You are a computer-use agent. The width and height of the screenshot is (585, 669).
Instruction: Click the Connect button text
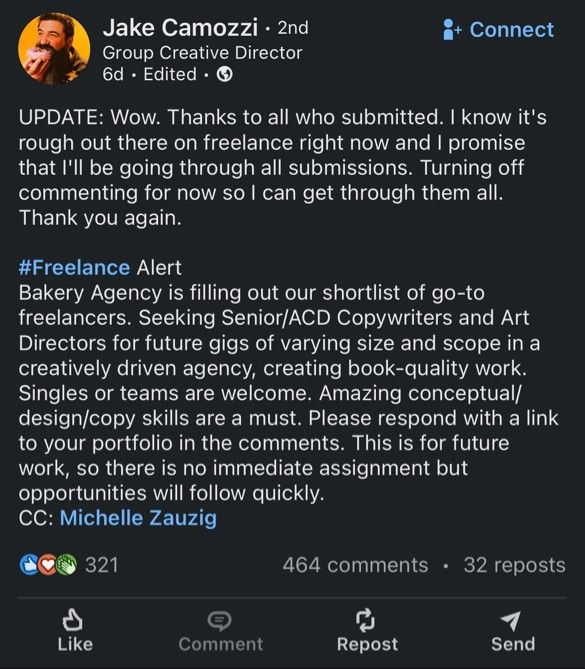(x=511, y=30)
